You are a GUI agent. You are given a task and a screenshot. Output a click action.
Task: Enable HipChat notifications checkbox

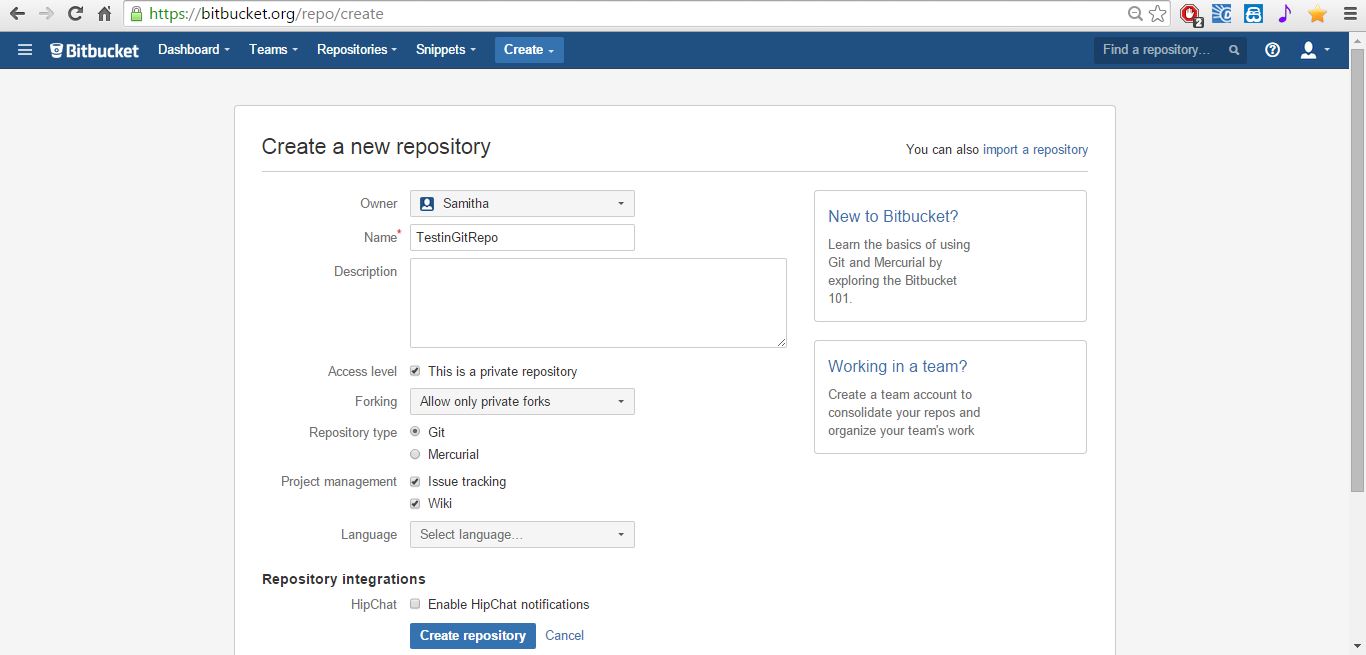[415, 604]
